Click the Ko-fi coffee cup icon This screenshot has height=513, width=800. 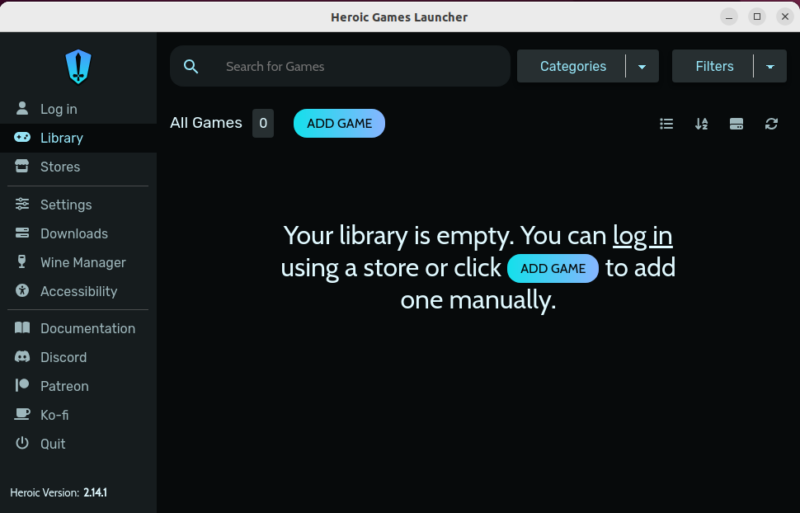point(22,414)
